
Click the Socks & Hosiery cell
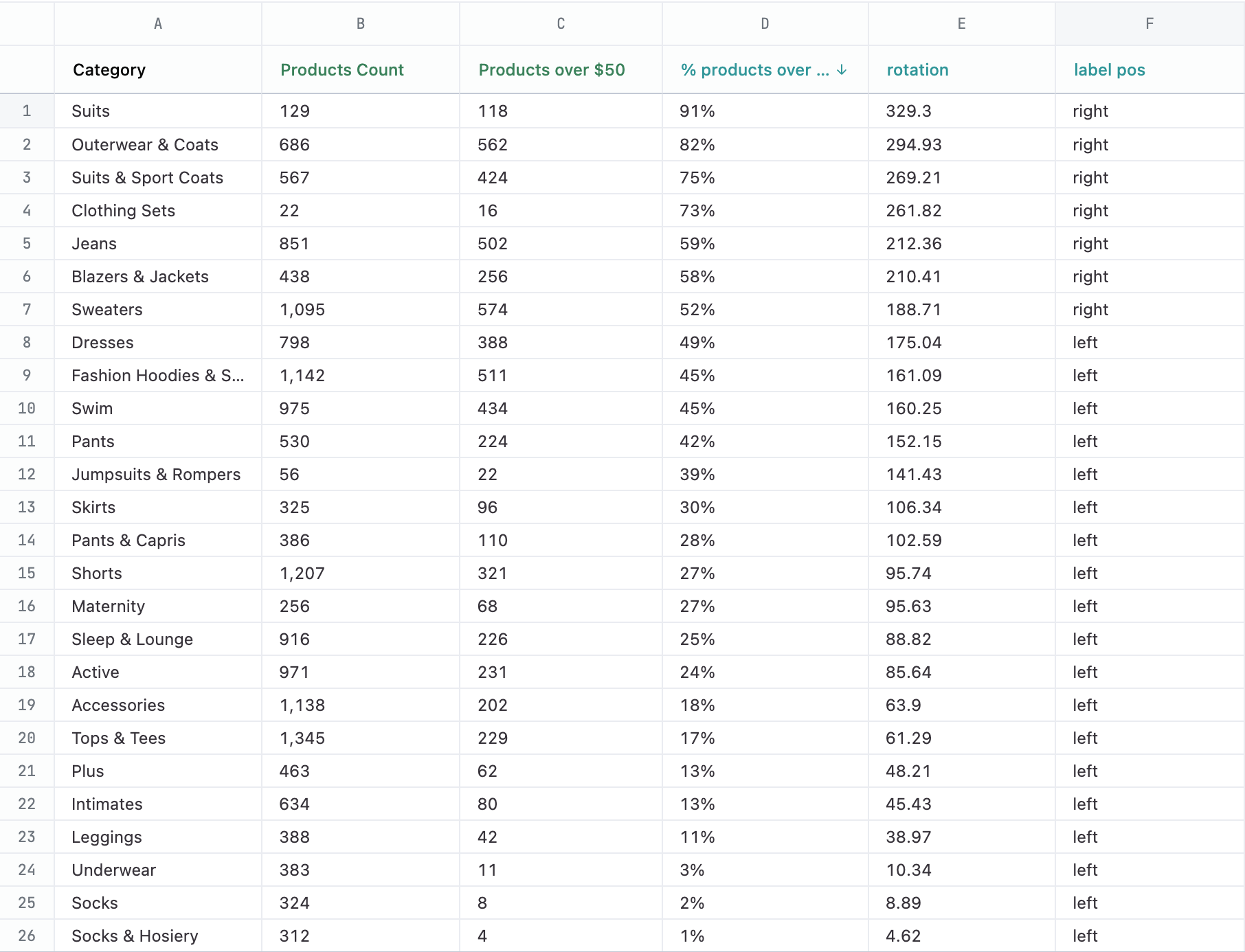click(x=135, y=936)
